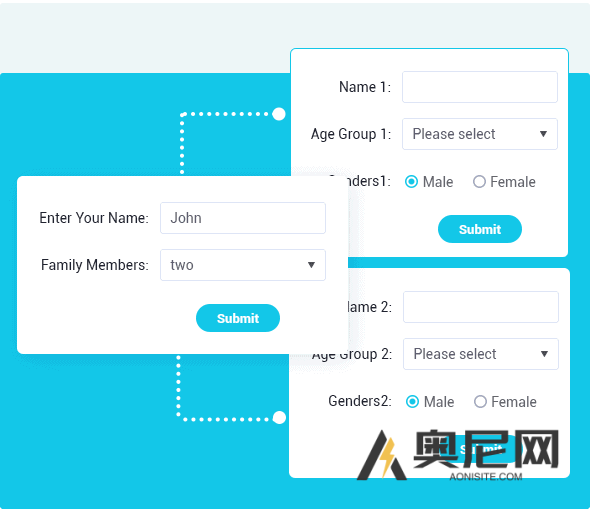590x511 pixels.
Task: Click the Name 1 text field
Action: click(x=480, y=87)
